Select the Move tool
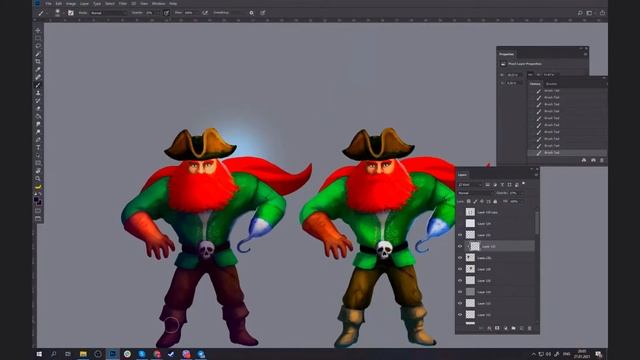 tap(38, 30)
